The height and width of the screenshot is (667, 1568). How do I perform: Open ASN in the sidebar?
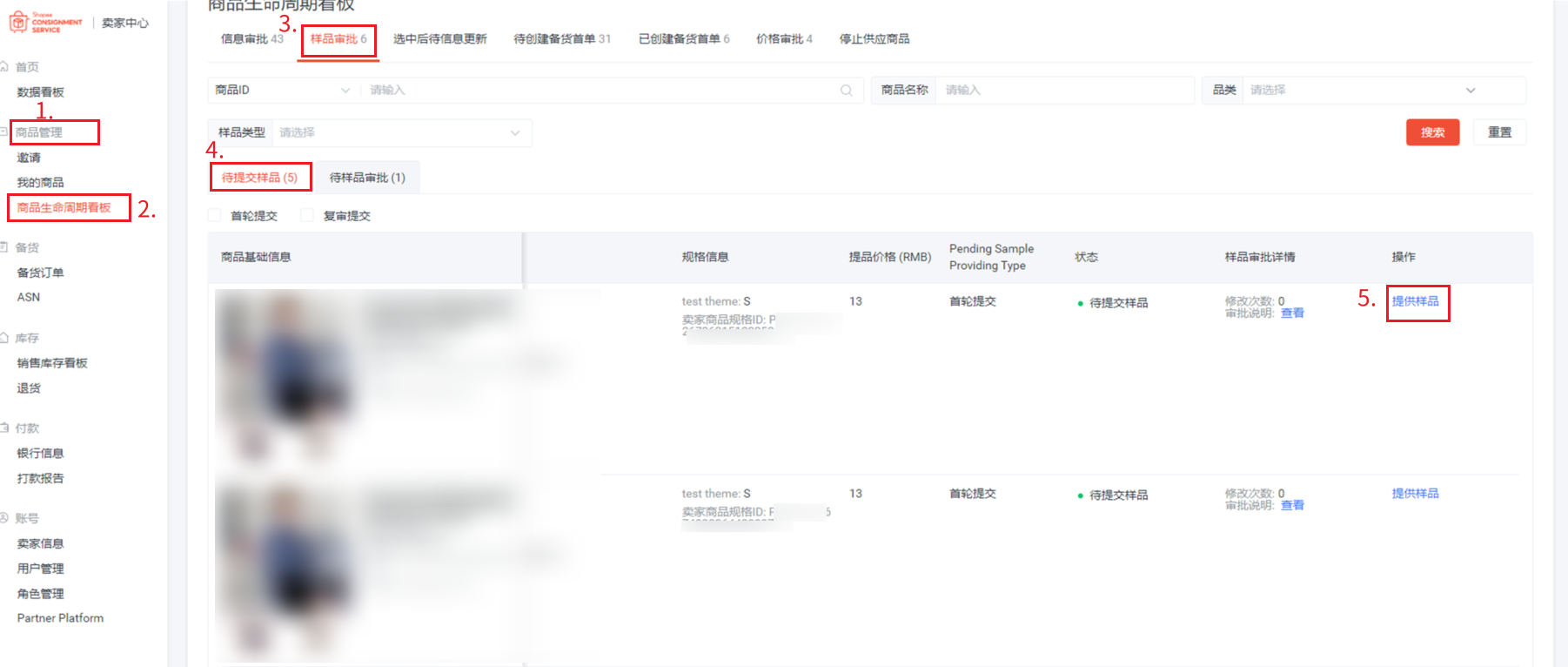[x=29, y=297]
